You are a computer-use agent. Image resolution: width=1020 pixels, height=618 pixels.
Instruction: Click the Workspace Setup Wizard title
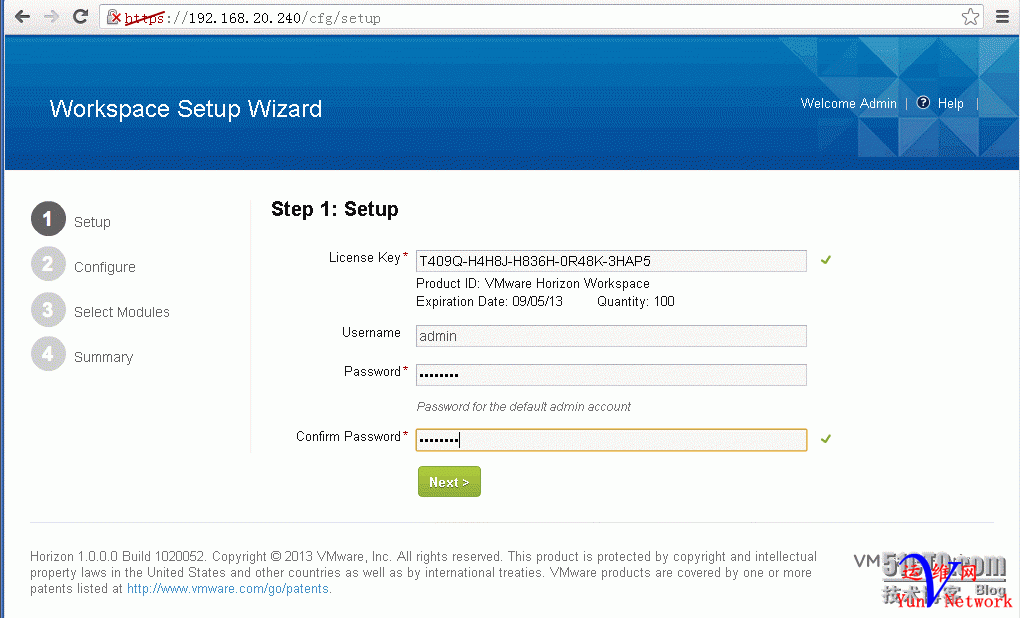pyautogui.click(x=186, y=109)
